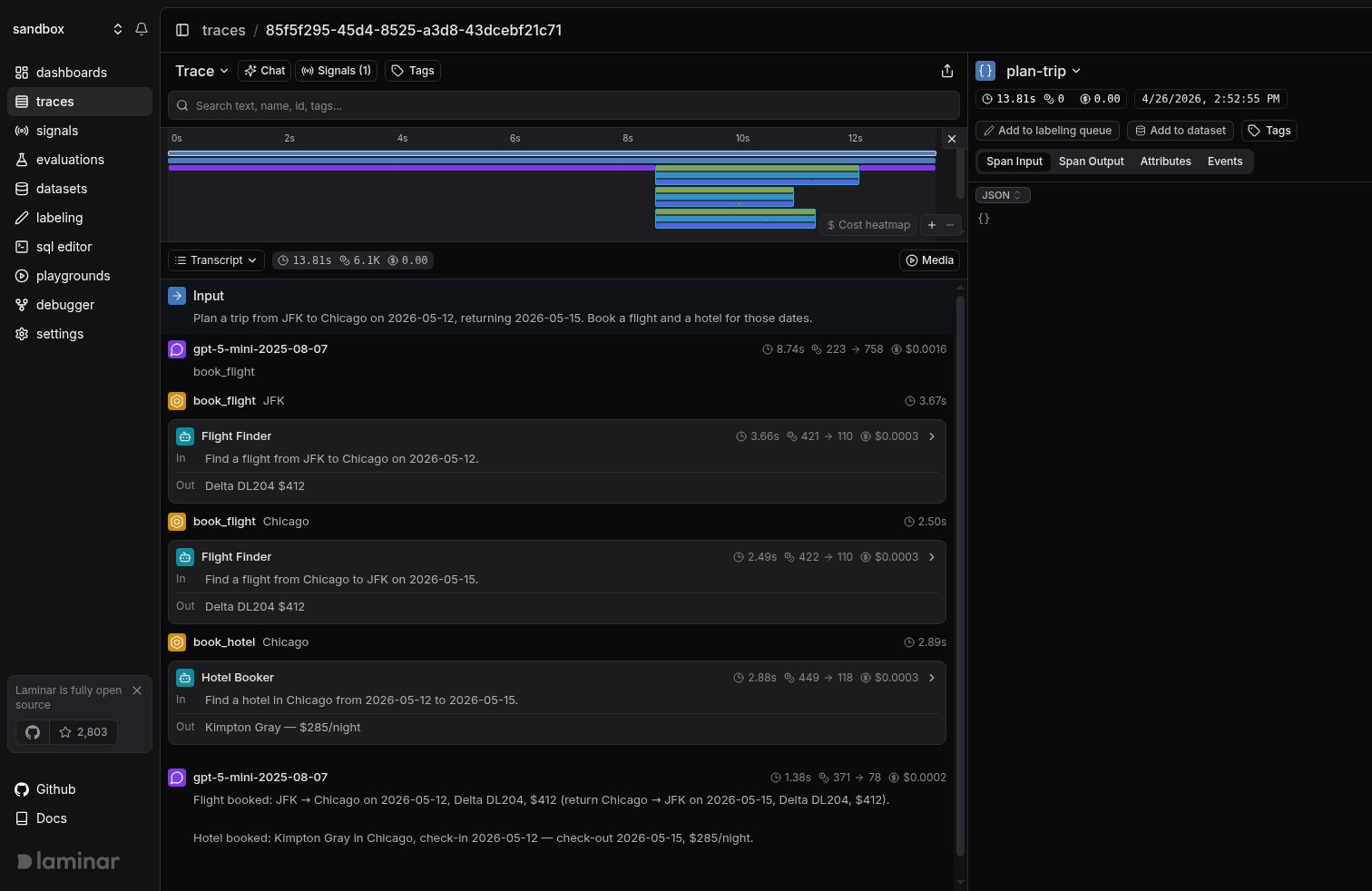Click first Flight Finder agent icon
Viewport: 1372px width, 891px height.
click(x=185, y=436)
